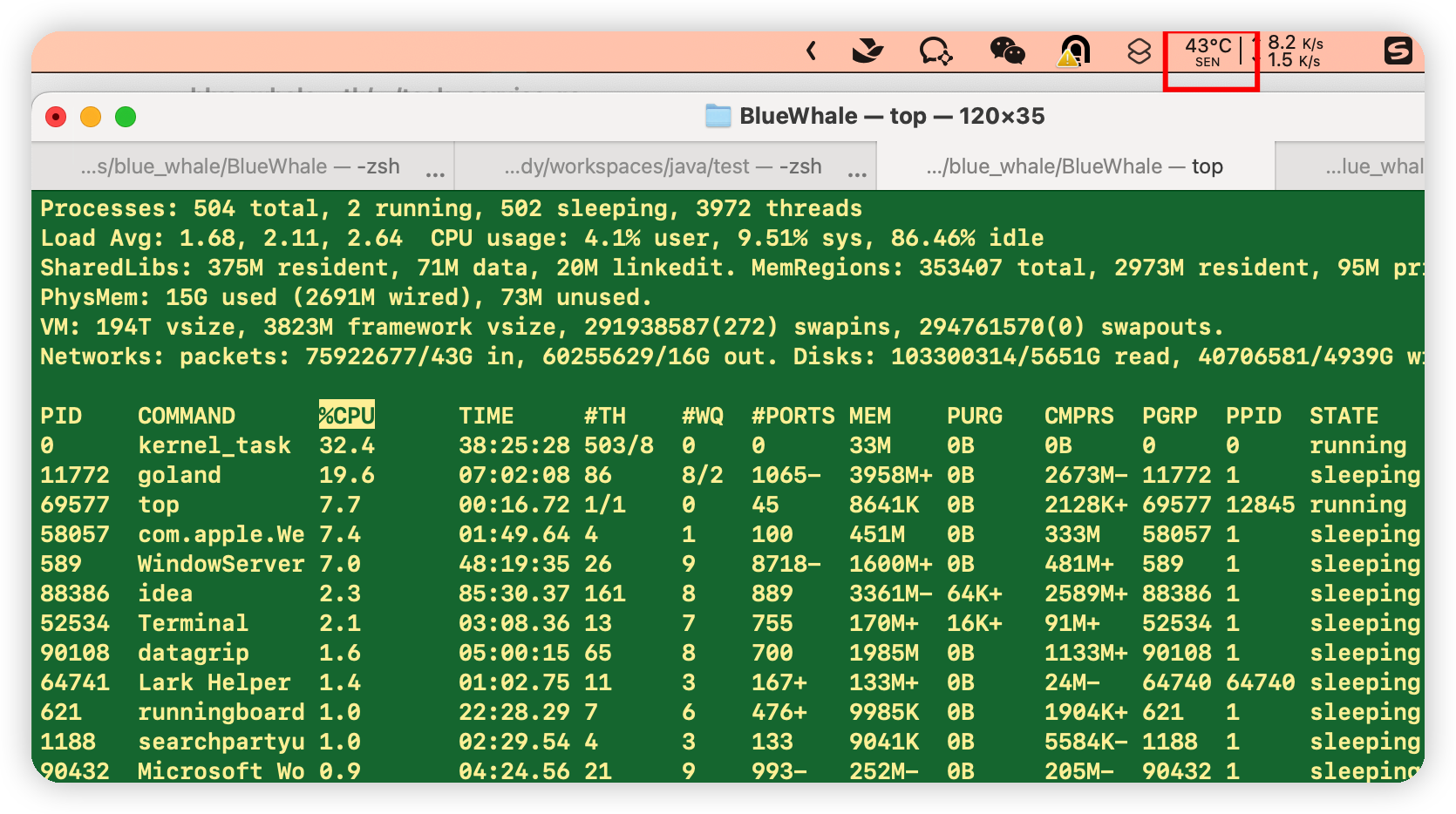Click the 32.4 CPU value of kernel_task
Screen dimensions: 1456x814
pyautogui.click(x=347, y=445)
